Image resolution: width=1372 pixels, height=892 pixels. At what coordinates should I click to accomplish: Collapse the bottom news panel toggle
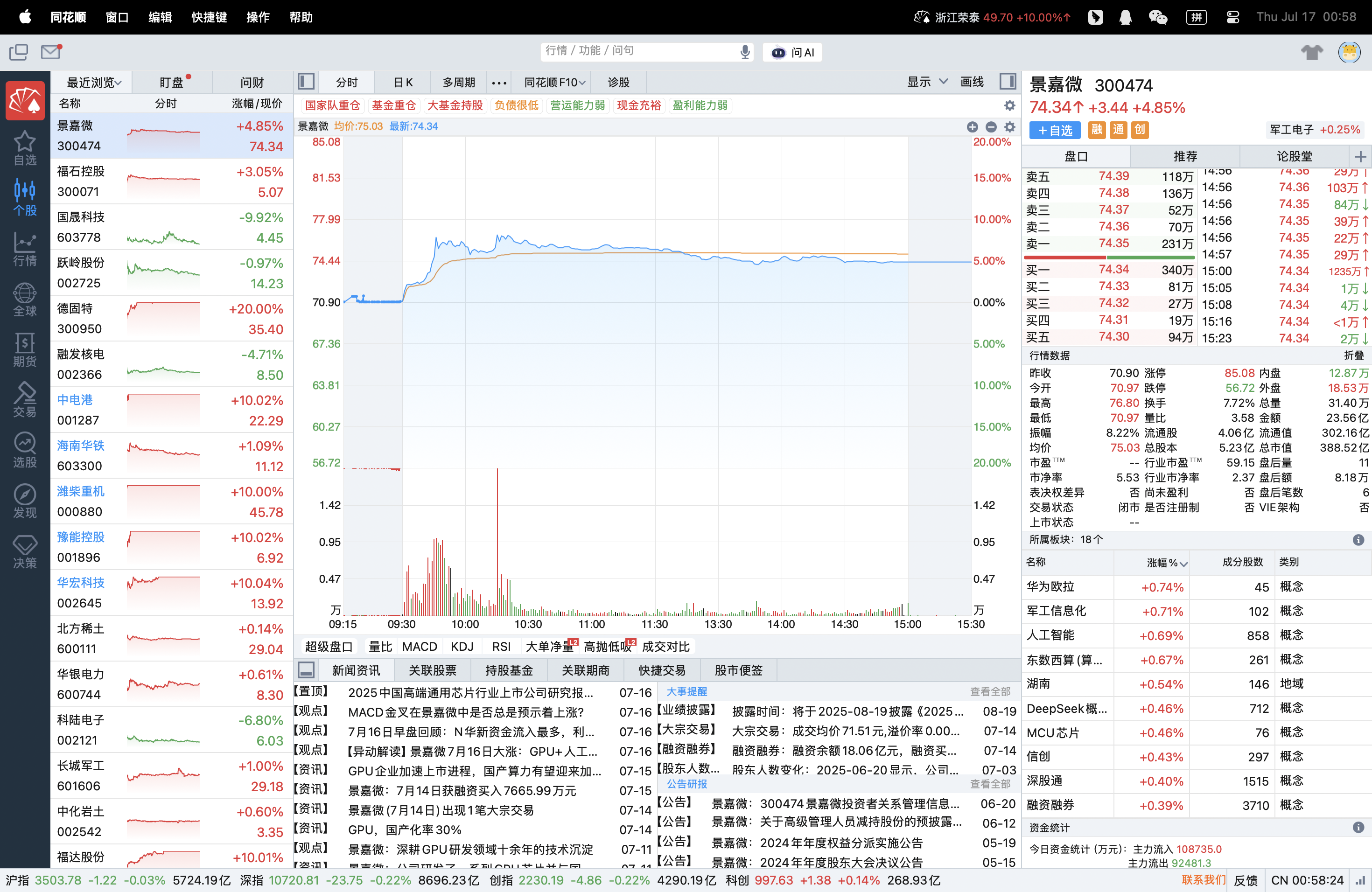[306, 669]
